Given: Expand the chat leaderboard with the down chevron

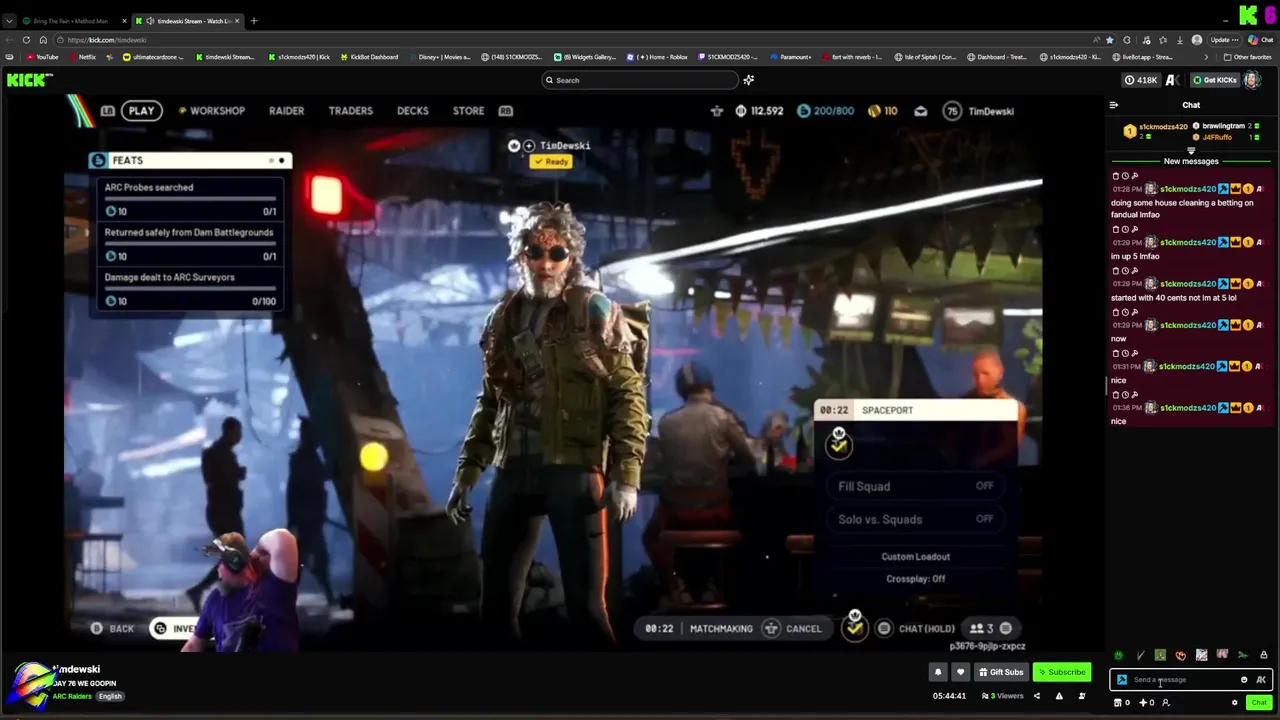Looking at the screenshot, I should point(1191,150).
